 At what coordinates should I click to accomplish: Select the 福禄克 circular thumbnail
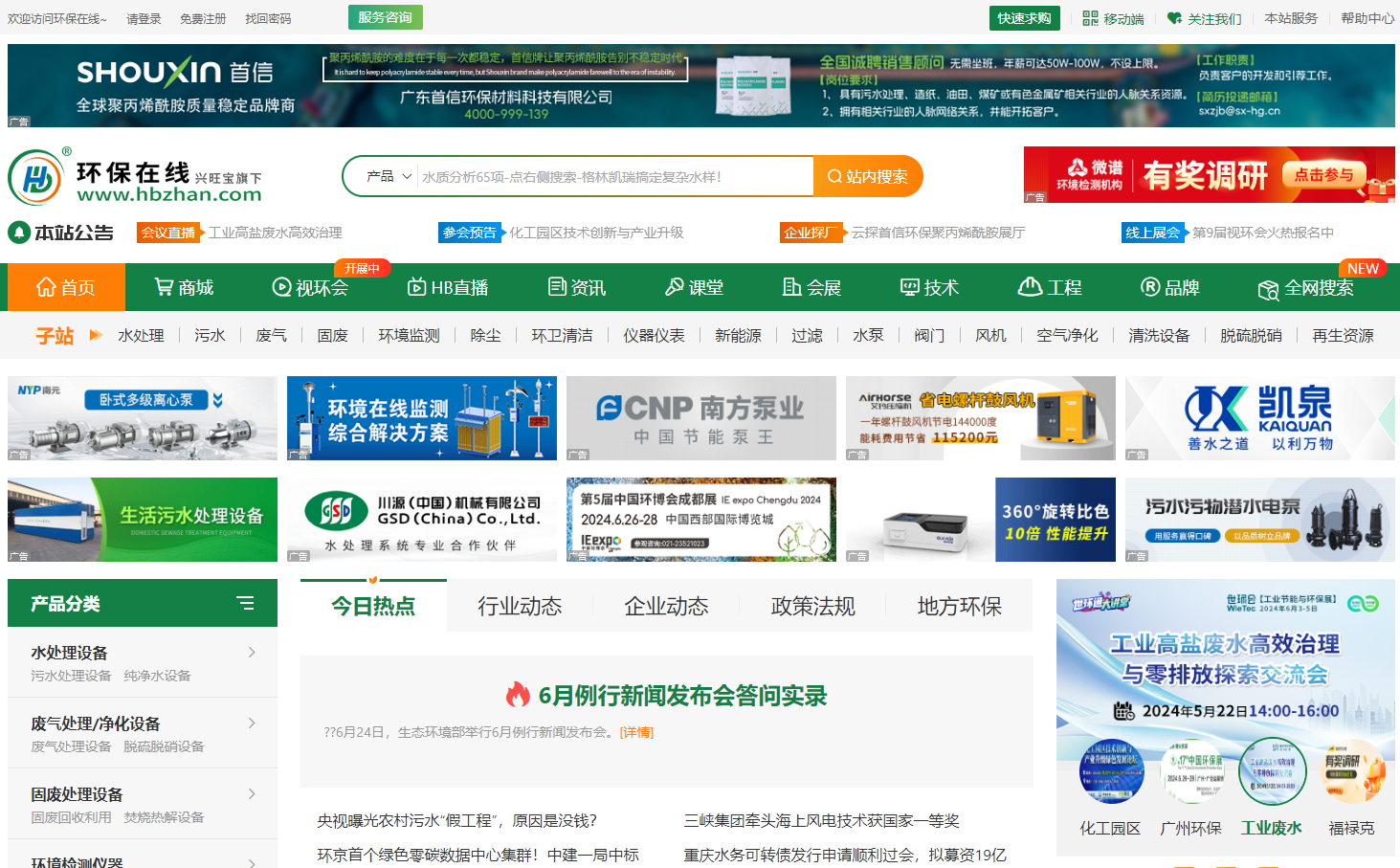pos(1352,771)
